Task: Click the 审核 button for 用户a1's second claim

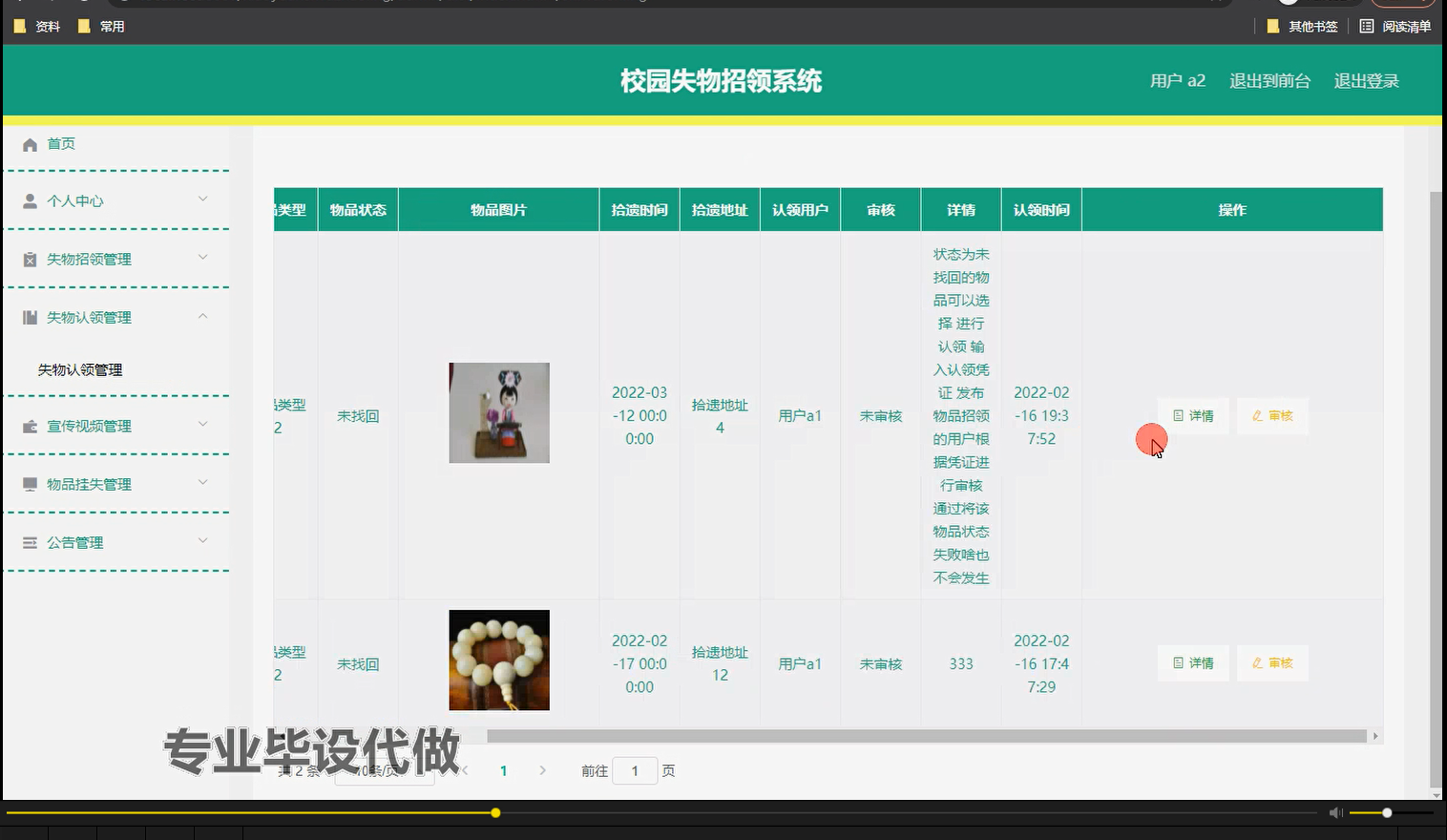Action: tap(1272, 662)
